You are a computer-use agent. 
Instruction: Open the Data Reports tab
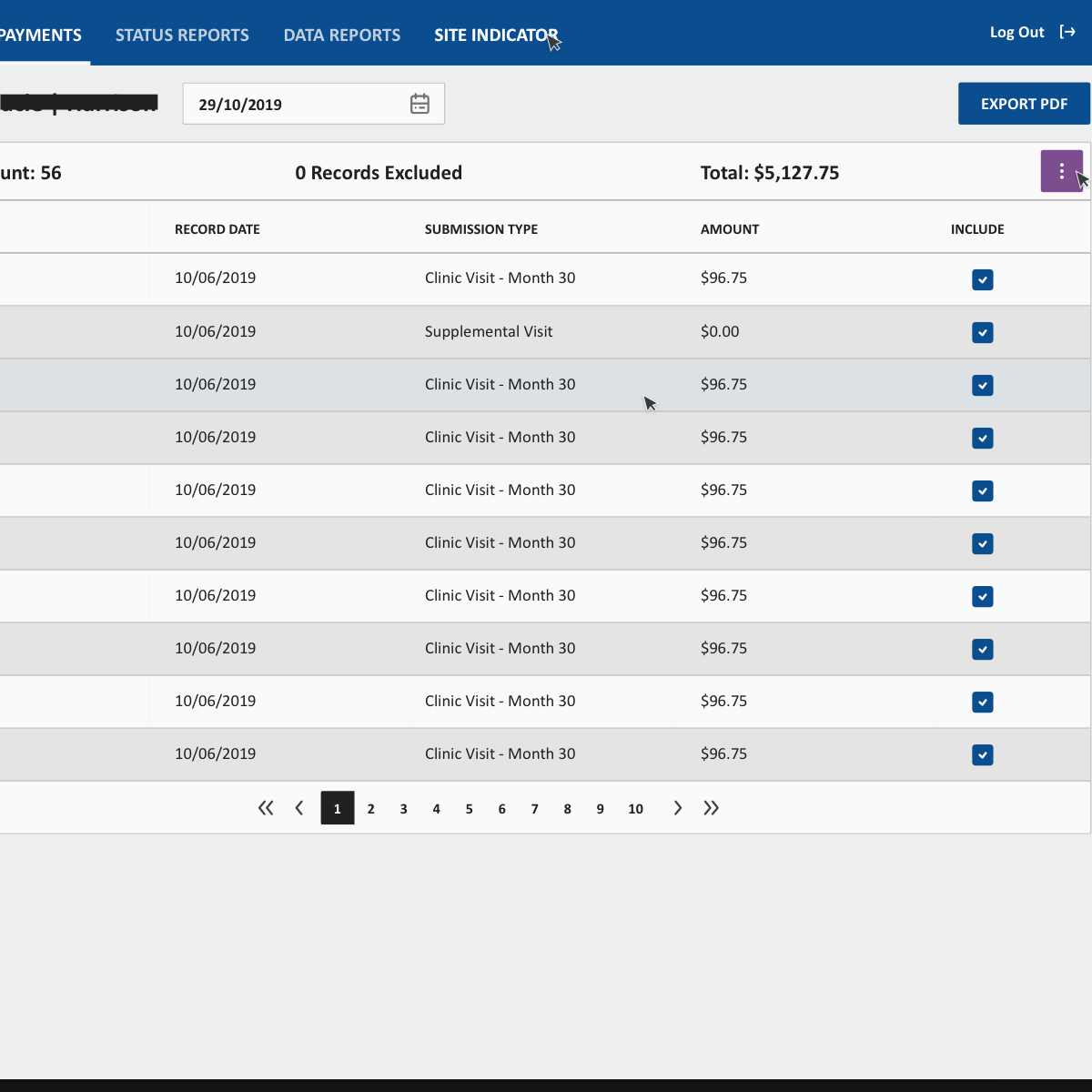(342, 35)
